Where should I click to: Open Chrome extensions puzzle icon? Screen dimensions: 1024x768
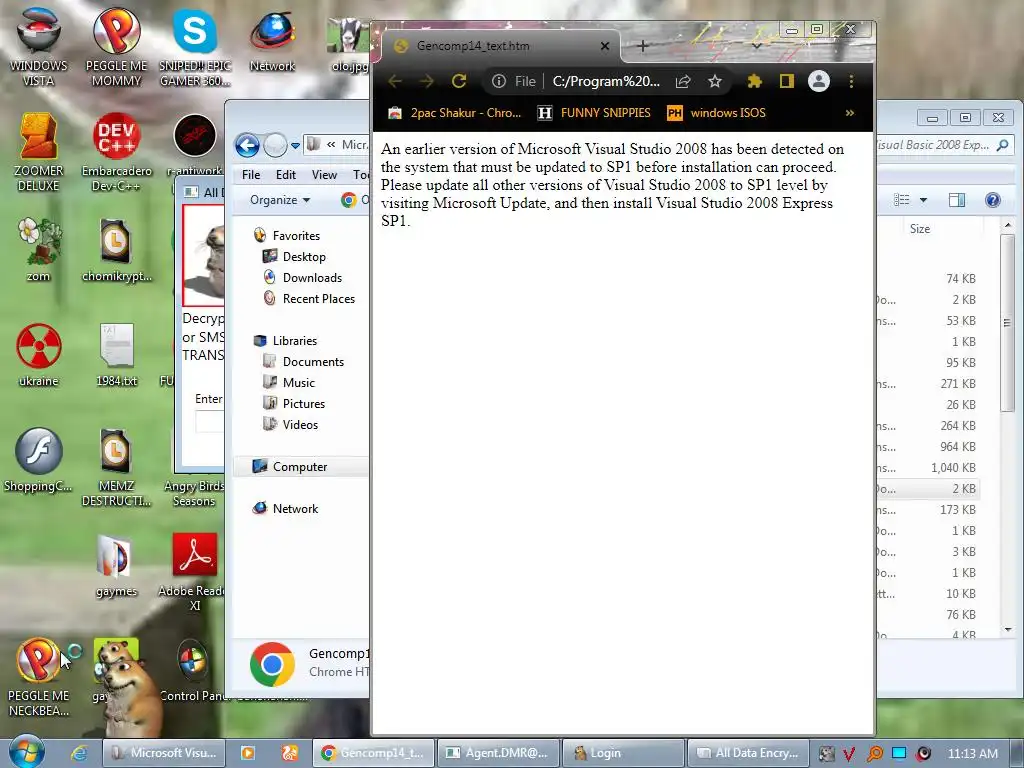tap(754, 81)
